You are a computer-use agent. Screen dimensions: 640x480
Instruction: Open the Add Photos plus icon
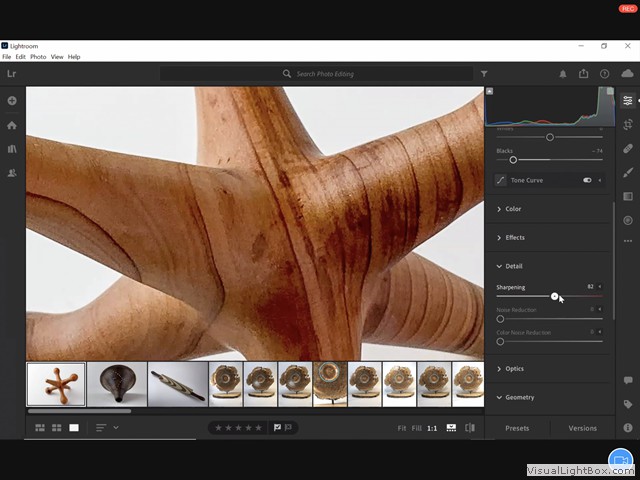(x=12, y=101)
